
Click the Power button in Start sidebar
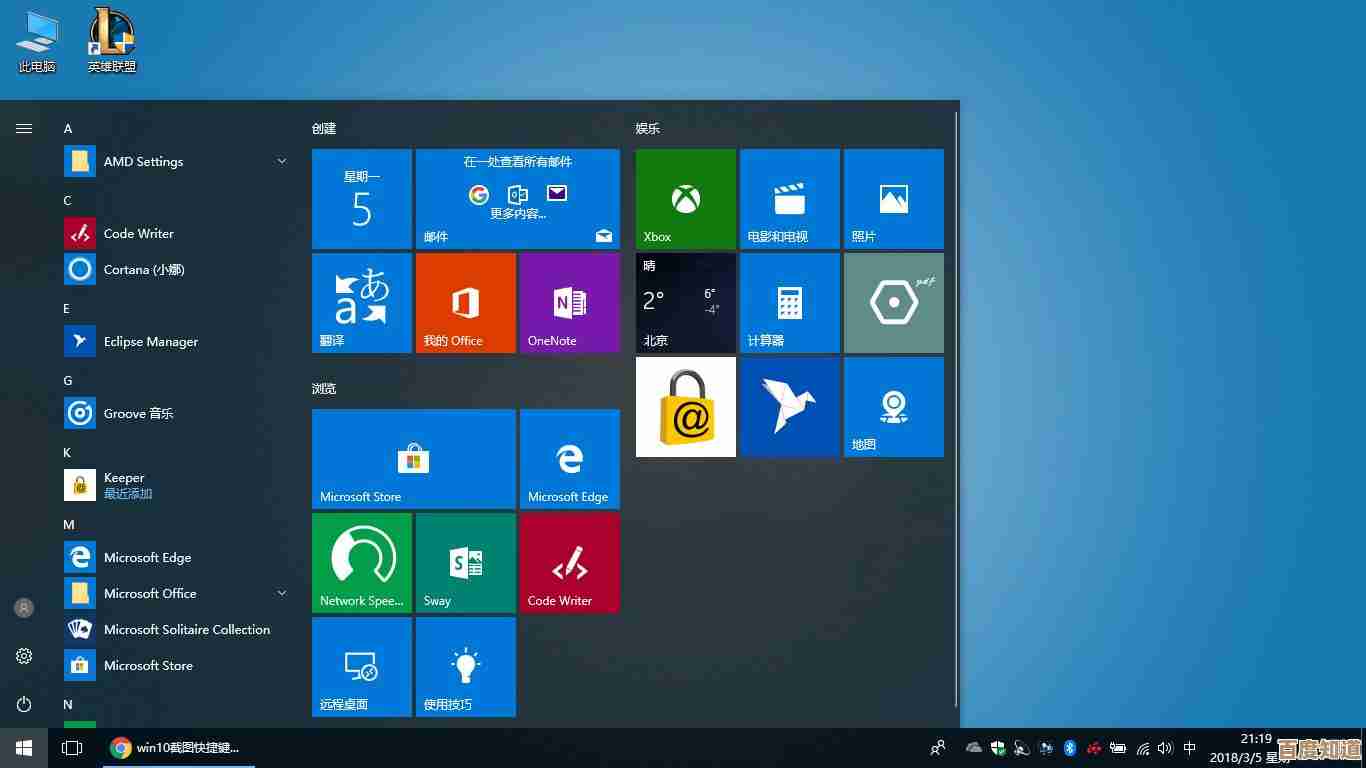[x=24, y=704]
